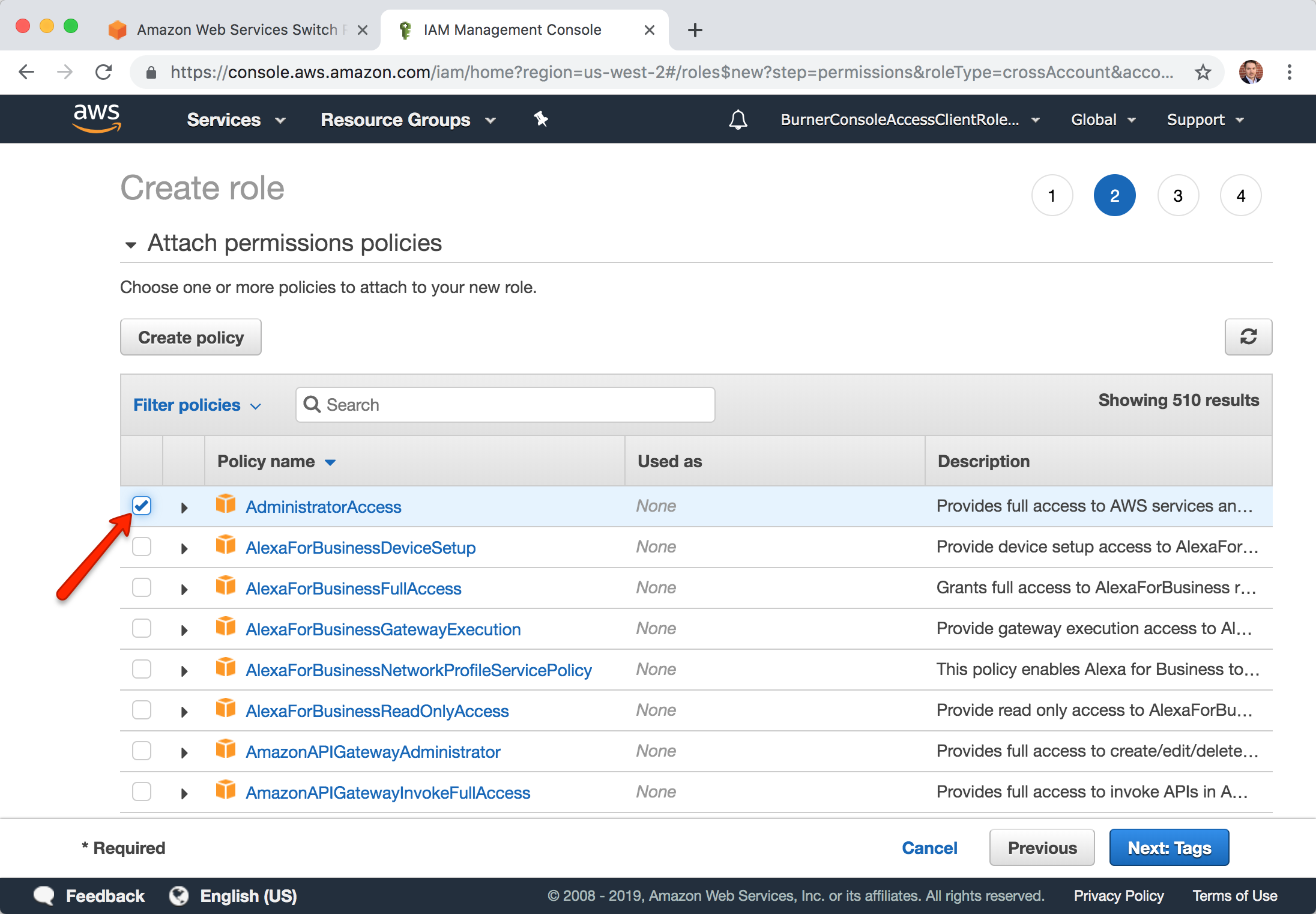Reload the page using browser refresh
1316x914 pixels.
click(x=104, y=73)
